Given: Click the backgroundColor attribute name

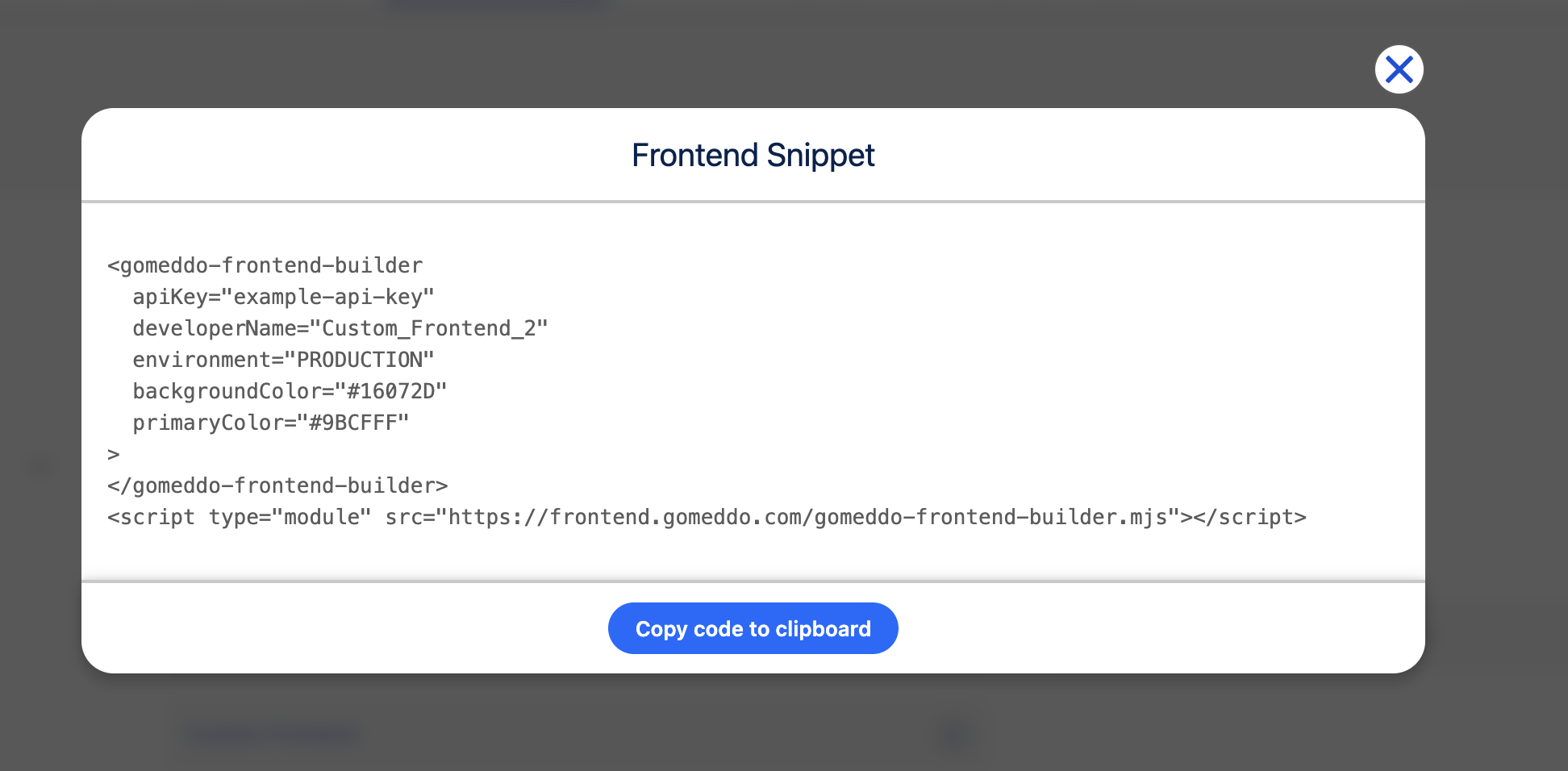Looking at the screenshot, I should click(227, 391).
